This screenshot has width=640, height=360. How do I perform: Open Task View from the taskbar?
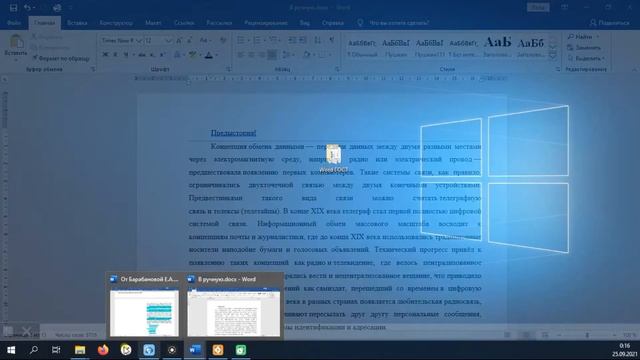(x=56, y=350)
